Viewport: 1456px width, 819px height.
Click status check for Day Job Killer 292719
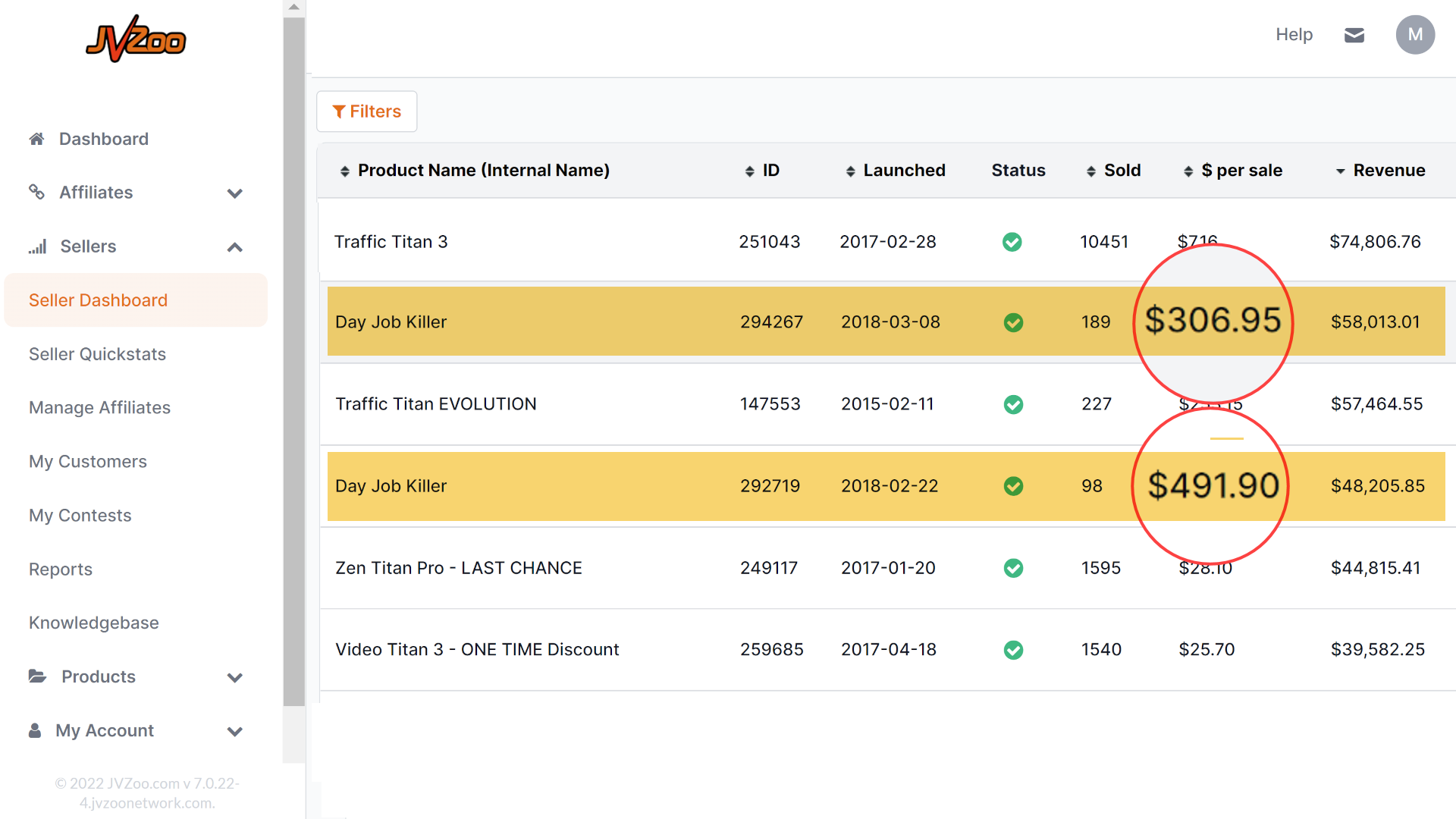pyautogui.click(x=1013, y=486)
